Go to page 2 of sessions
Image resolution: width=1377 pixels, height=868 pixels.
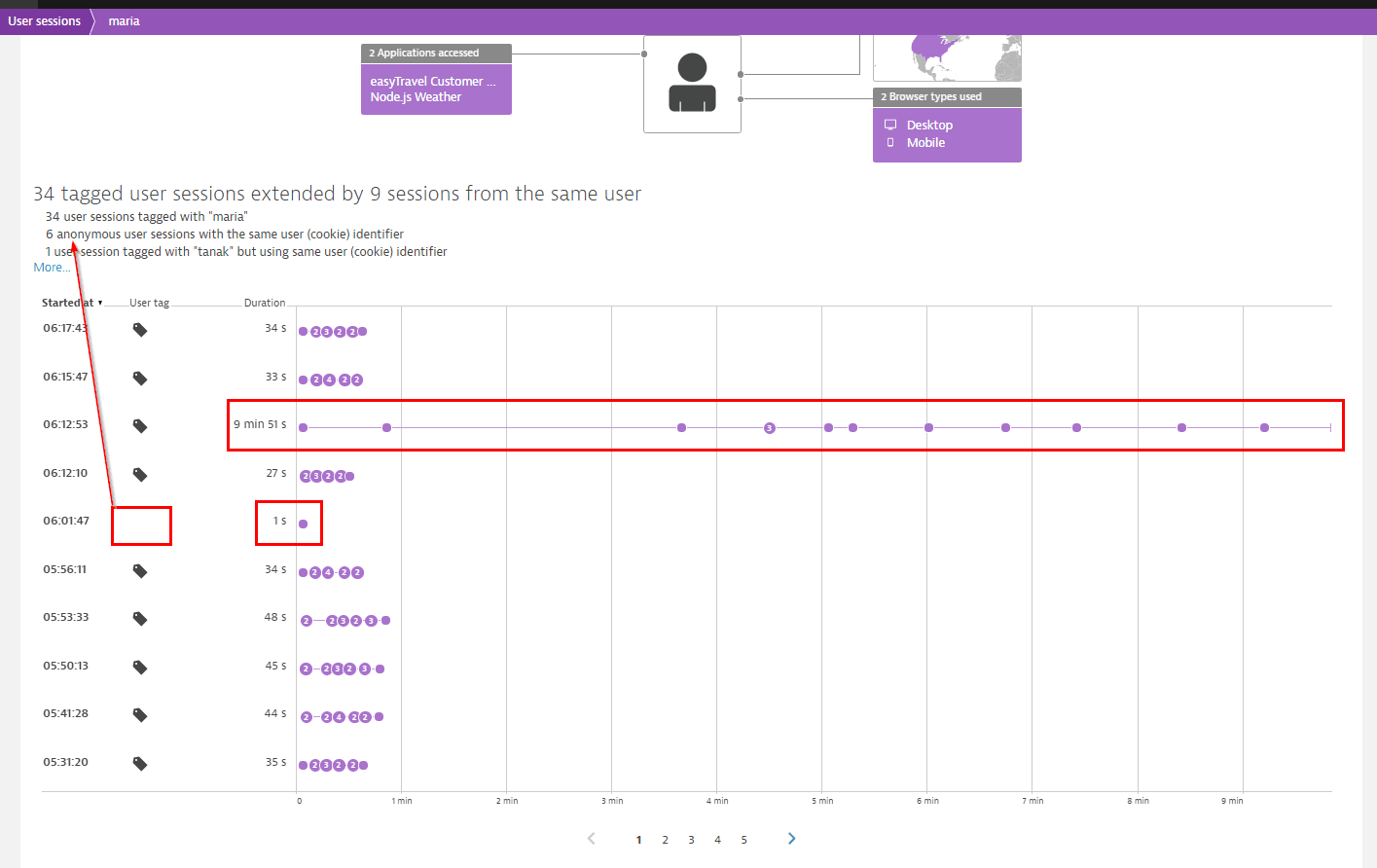click(665, 840)
